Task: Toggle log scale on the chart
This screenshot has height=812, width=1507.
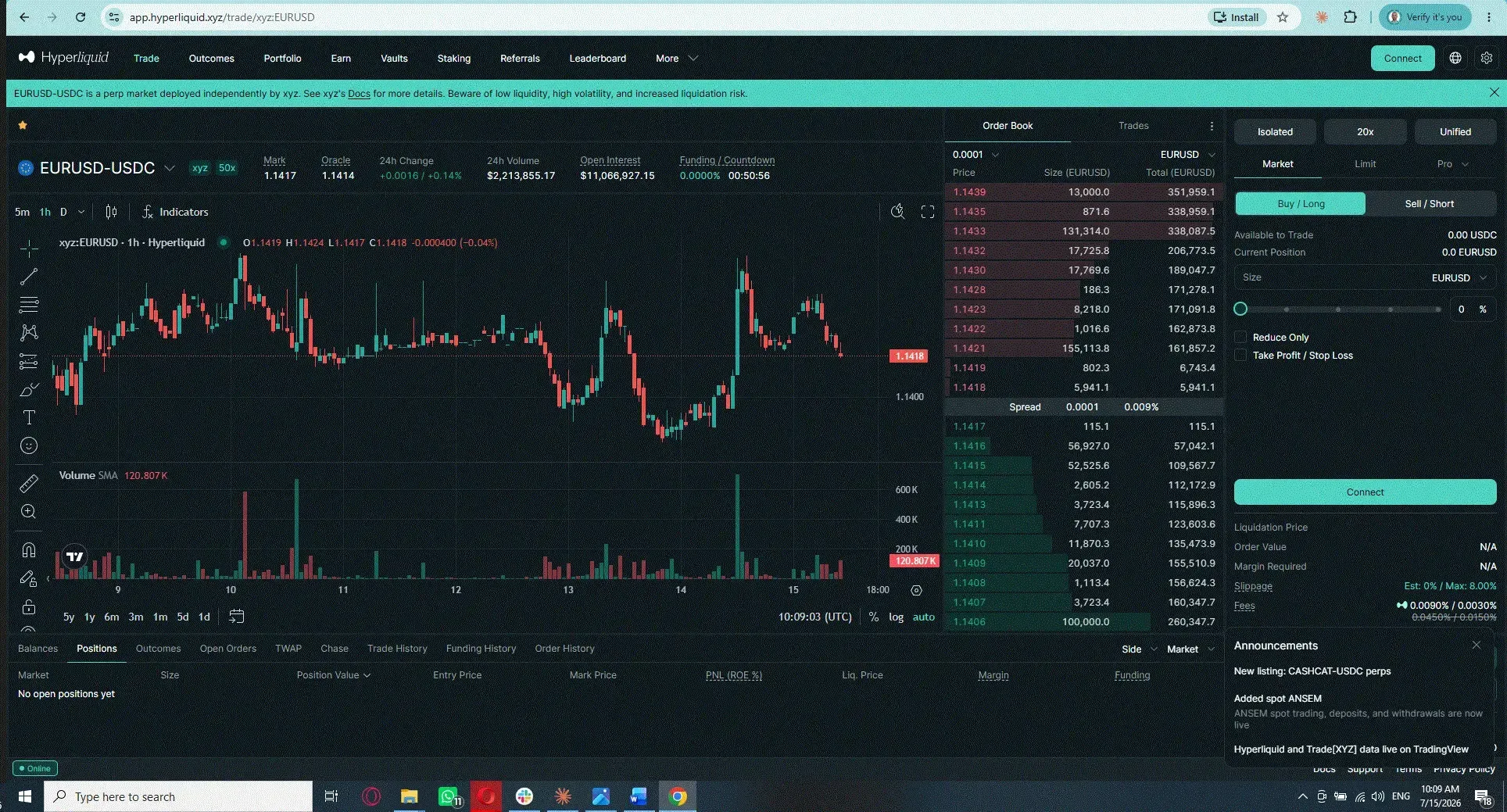Action: pyautogui.click(x=896, y=617)
